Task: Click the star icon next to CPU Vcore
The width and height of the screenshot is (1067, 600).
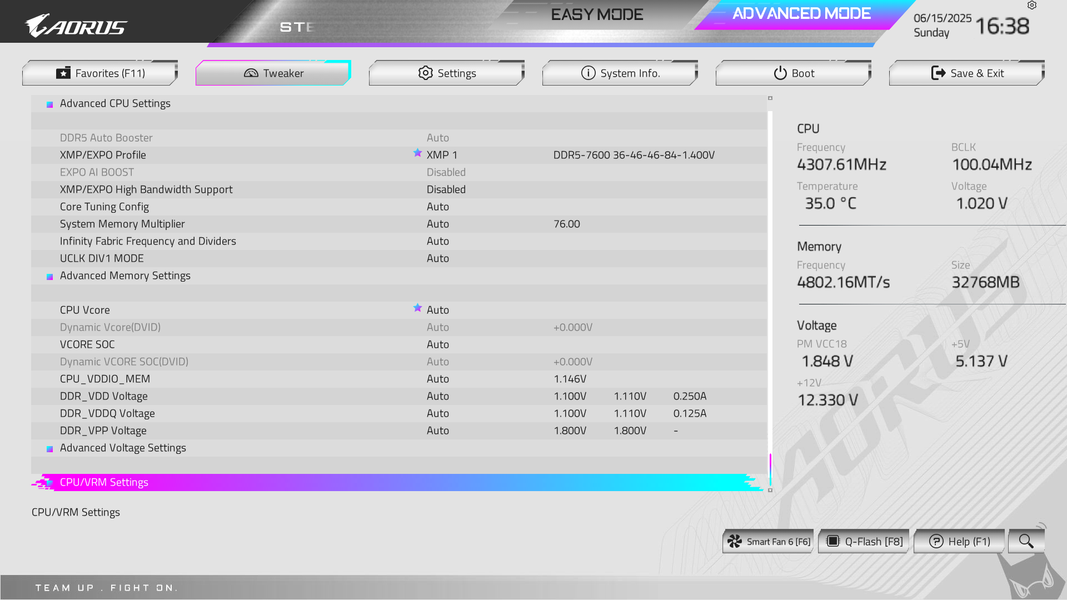Action: [x=417, y=309]
